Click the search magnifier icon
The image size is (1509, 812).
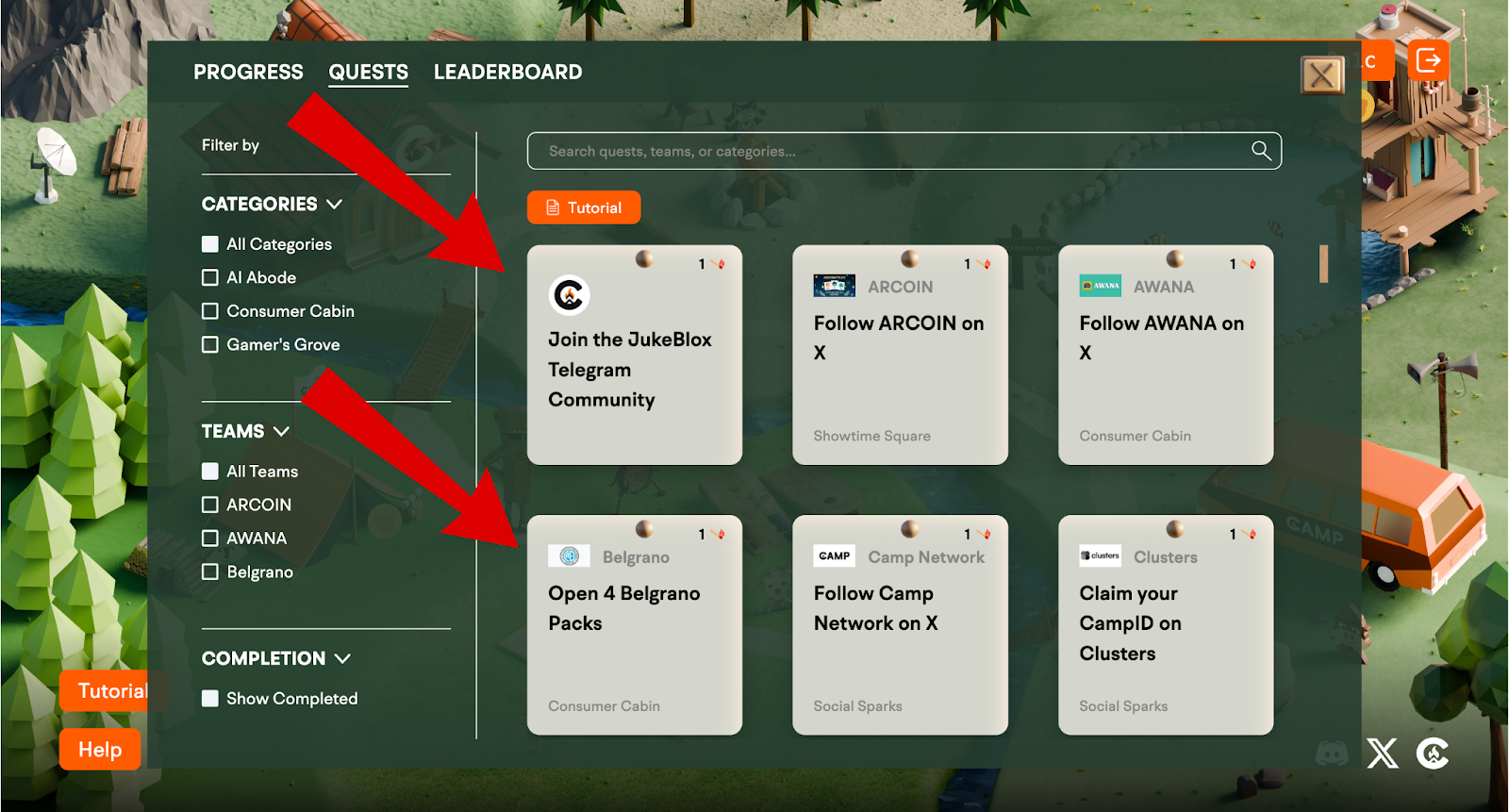point(1261,151)
